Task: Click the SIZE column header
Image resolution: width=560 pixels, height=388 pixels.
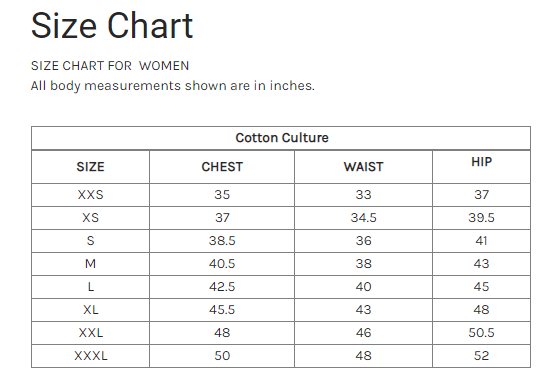Action: click(90, 167)
